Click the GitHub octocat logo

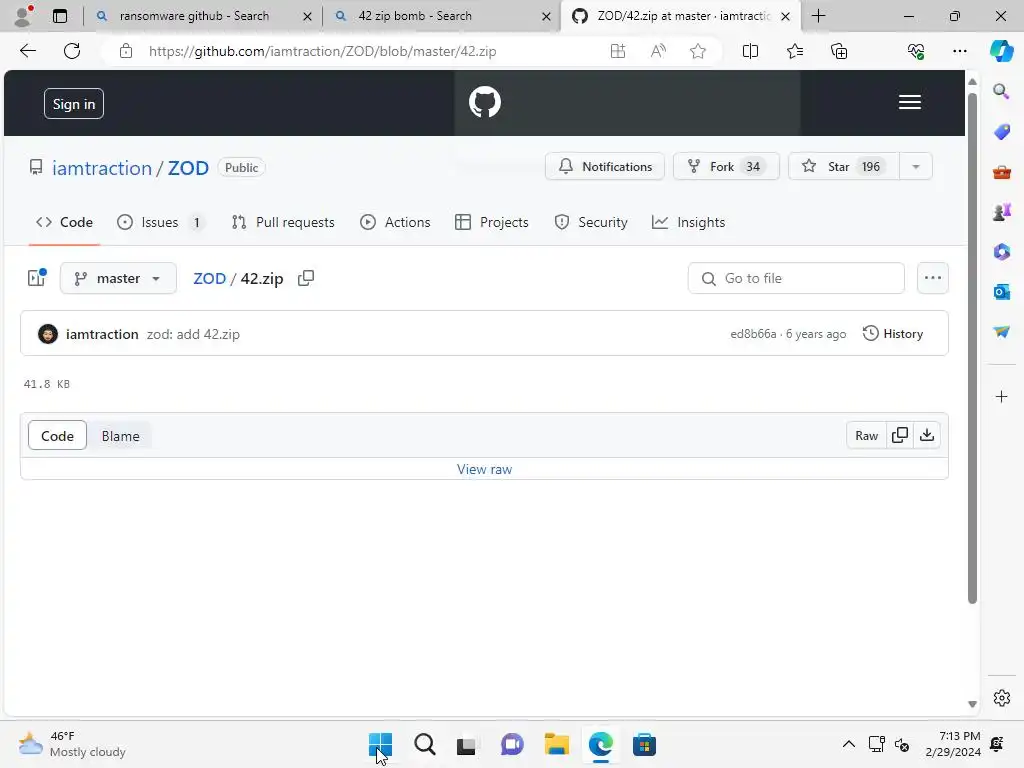pyautogui.click(x=485, y=103)
